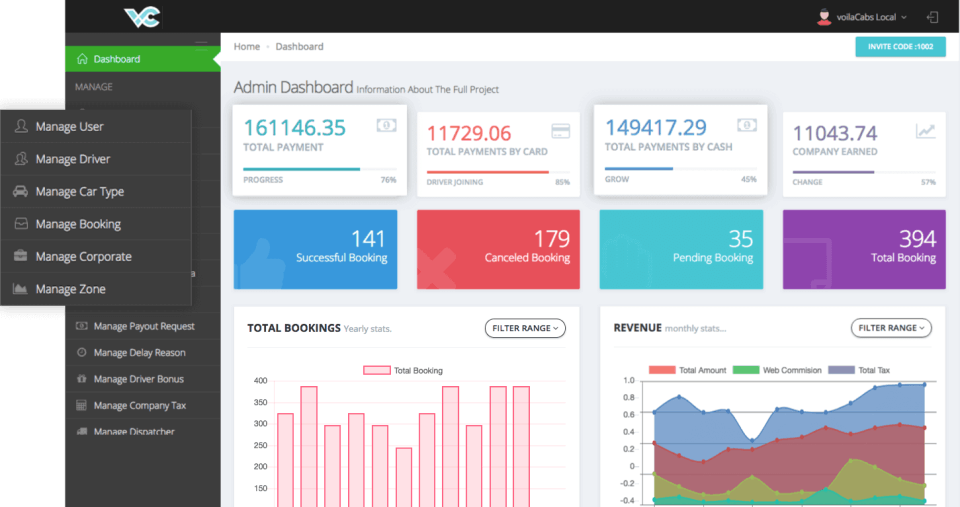Click the Manage Delay Reason clock icon
Image resolution: width=960 pixels, height=507 pixels.
tap(81, 352)
